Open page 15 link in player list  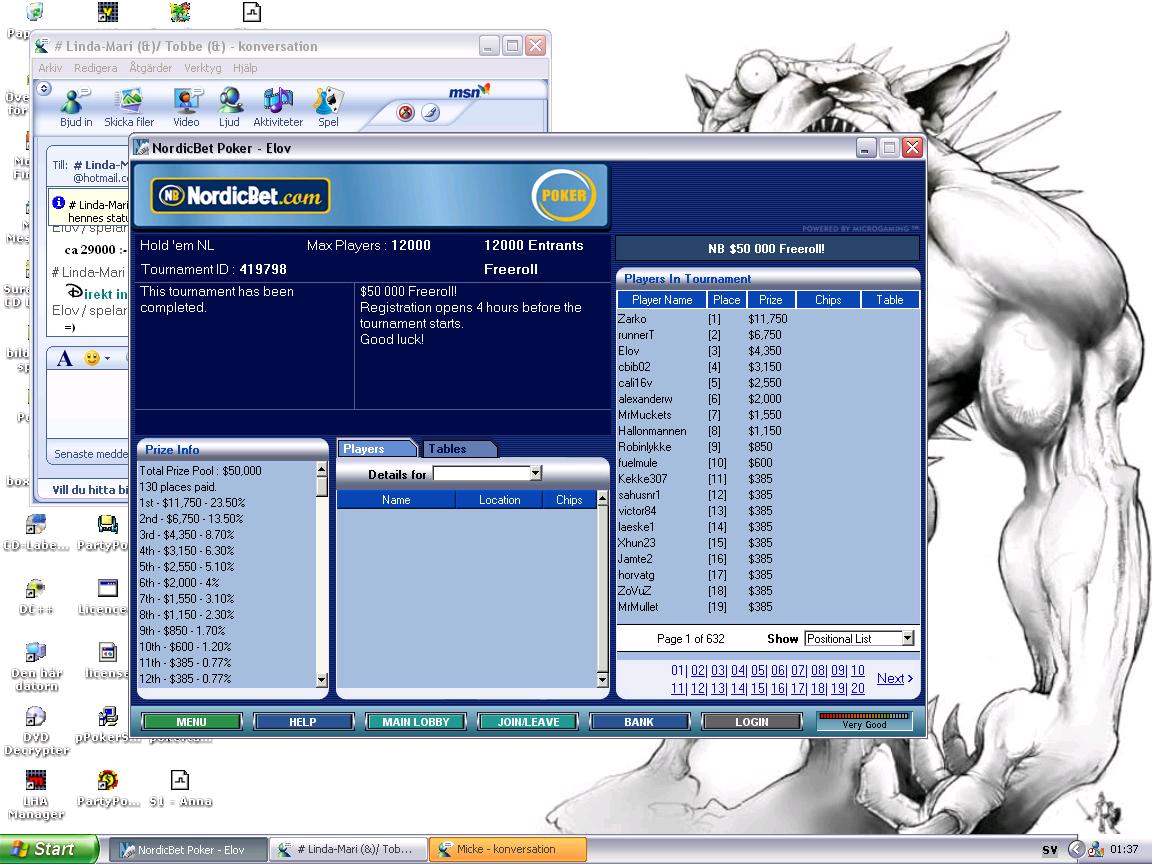click(x=757, y=688)
